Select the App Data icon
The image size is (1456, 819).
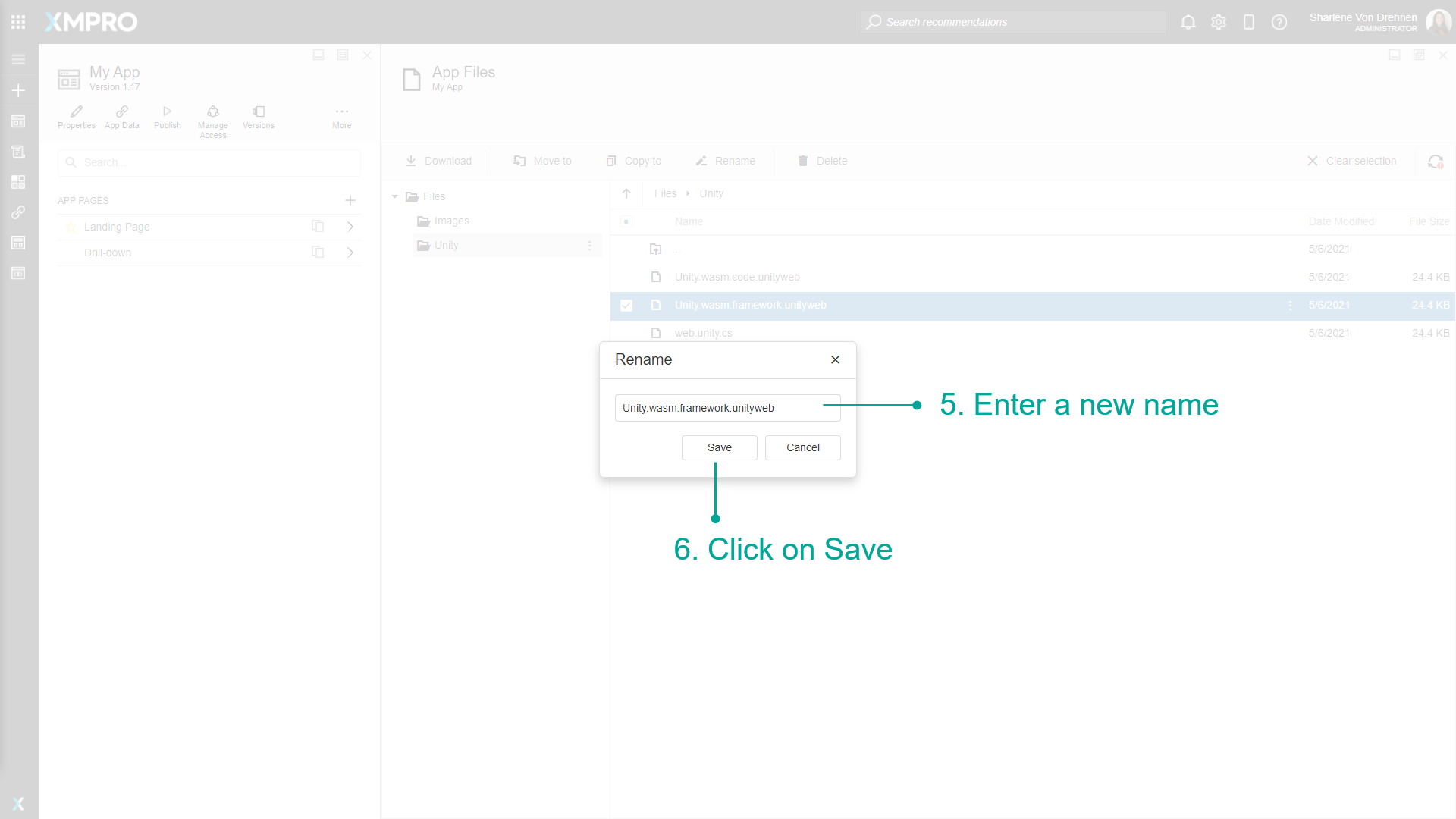121,115
